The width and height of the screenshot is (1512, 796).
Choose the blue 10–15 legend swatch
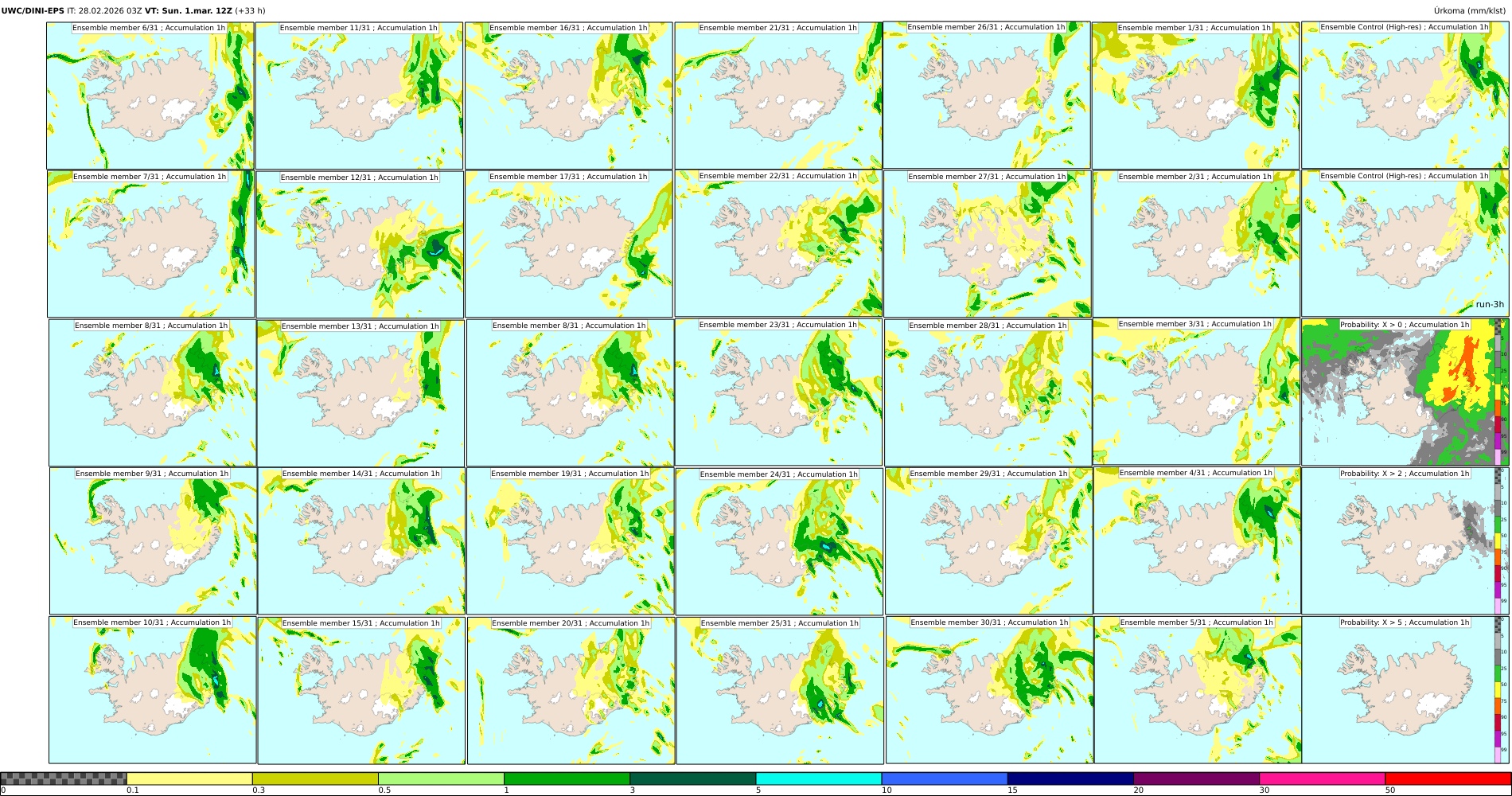(945, 778)
